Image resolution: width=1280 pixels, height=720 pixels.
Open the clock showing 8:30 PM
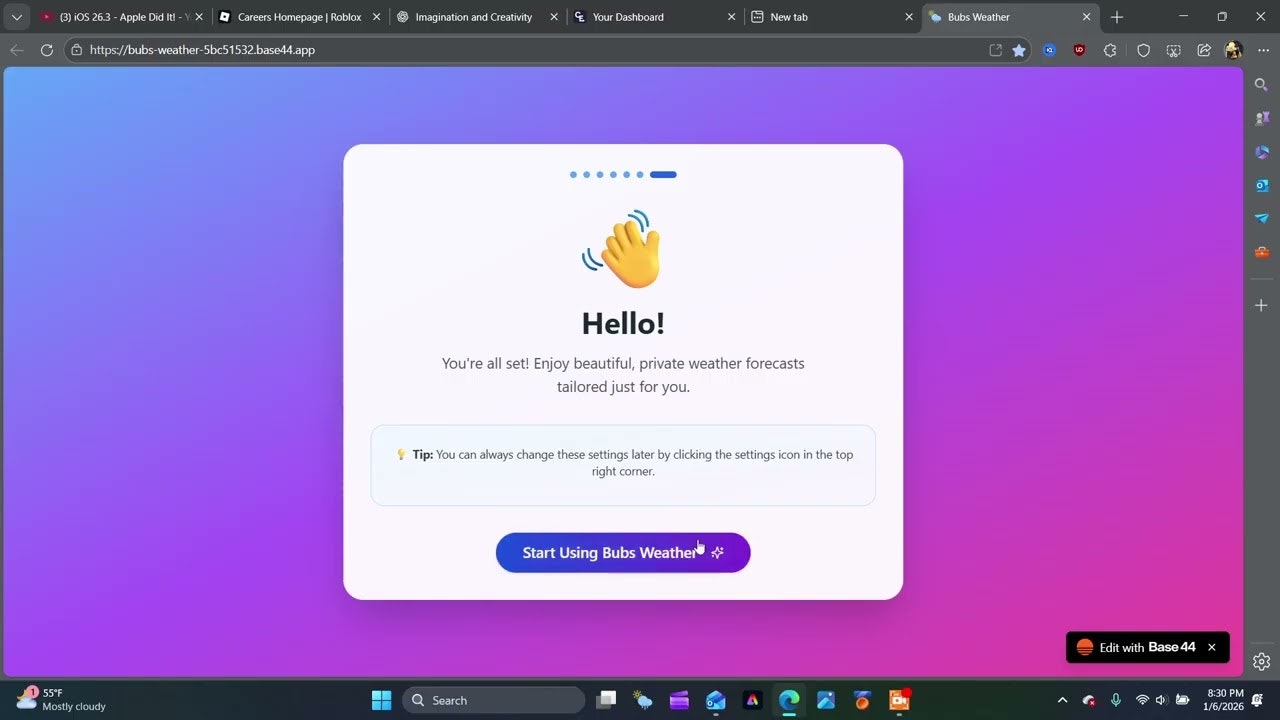click(1225, 699)
